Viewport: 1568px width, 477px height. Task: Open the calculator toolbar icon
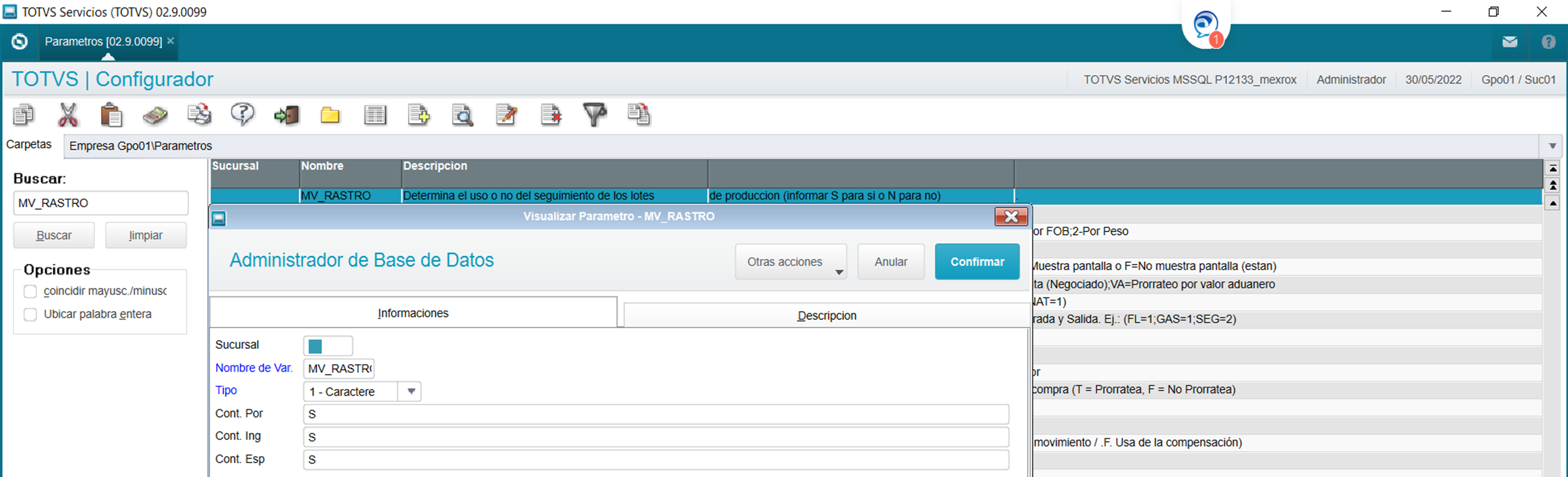155,115
